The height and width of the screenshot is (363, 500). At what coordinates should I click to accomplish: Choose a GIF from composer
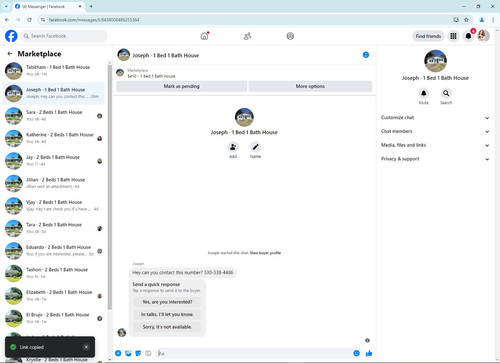click(148, 353)
